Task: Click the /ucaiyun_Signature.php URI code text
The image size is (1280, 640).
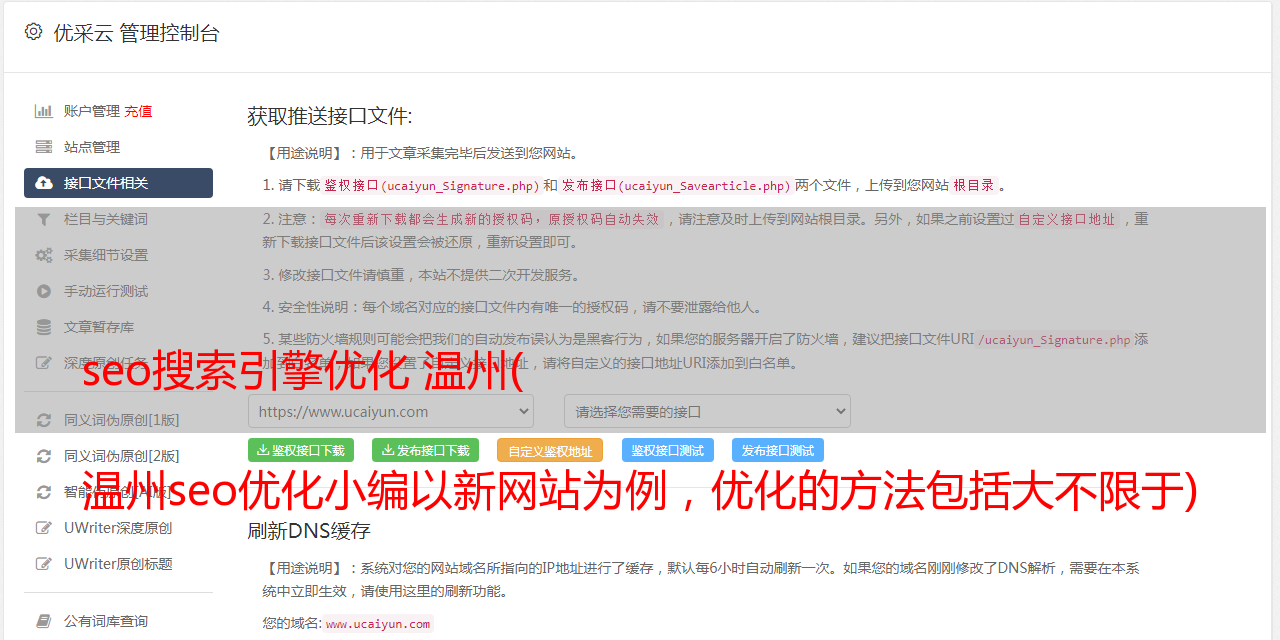Action: coord(1054,340)
